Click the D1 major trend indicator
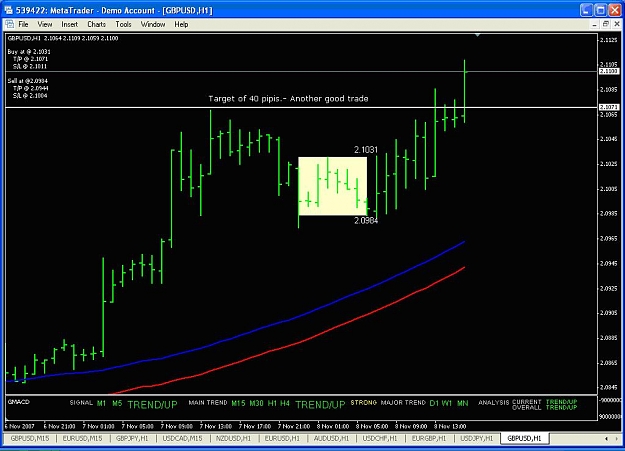Viewport: 625px width, 451px height. (434, 403)
